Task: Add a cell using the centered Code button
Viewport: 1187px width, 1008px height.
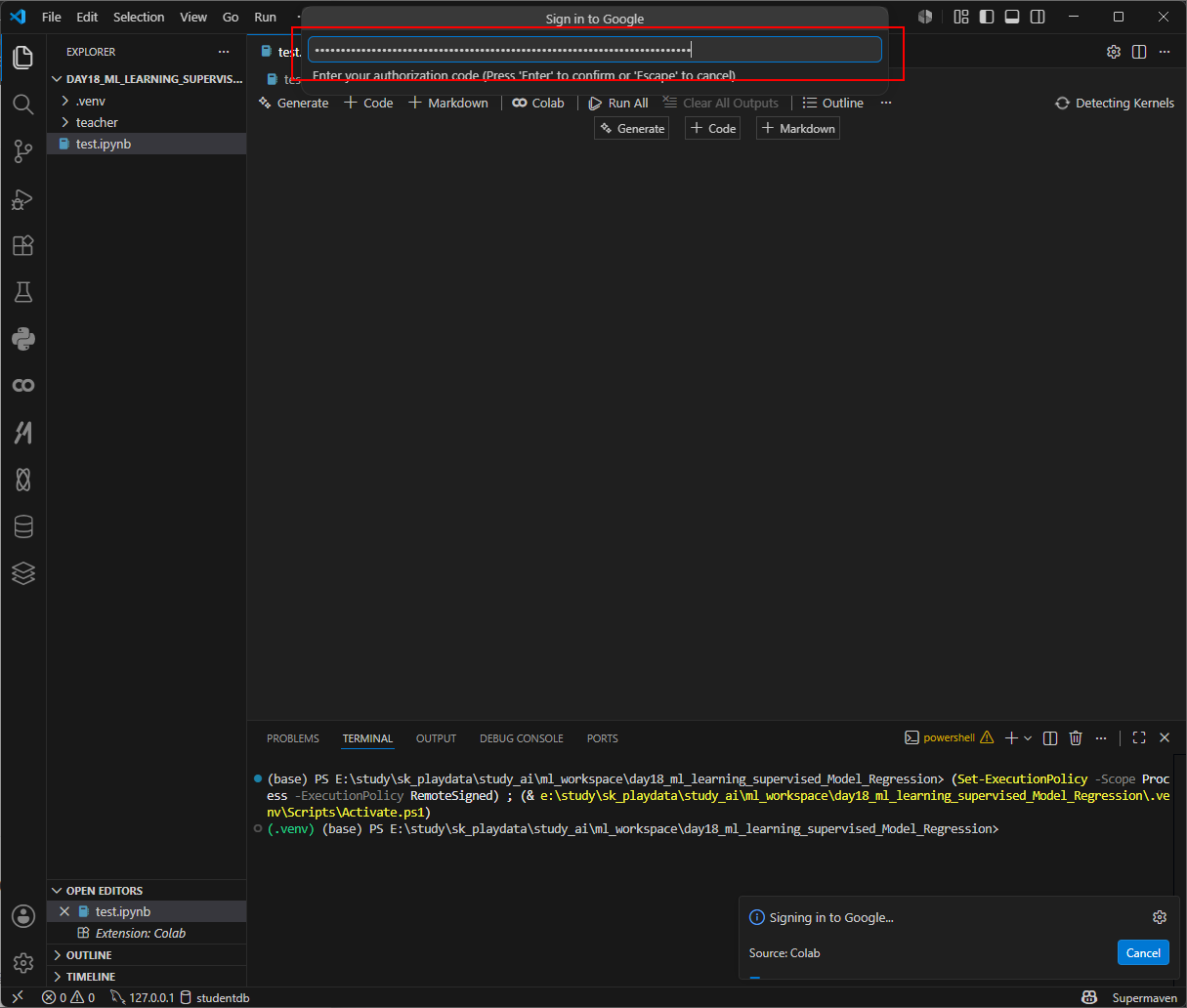Action: 712,128
